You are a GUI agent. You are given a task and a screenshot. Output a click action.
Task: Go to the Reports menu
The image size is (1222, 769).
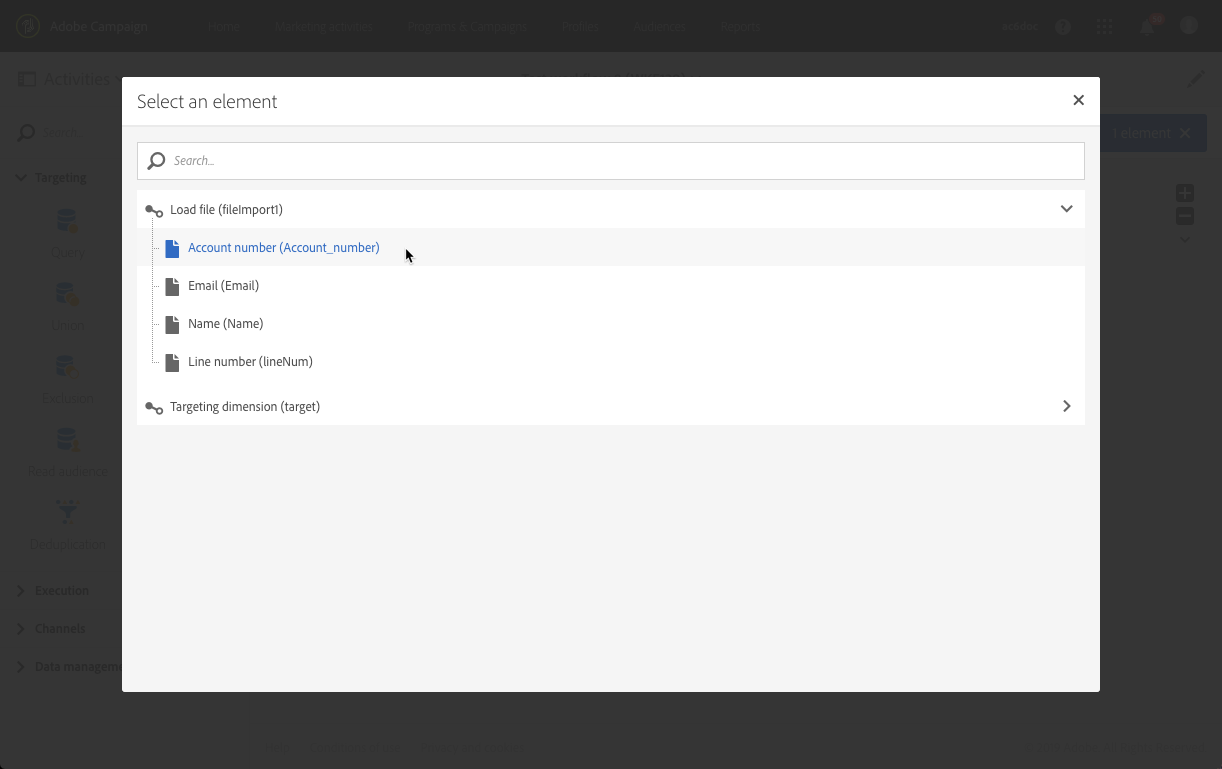click(x=740, y=27)
